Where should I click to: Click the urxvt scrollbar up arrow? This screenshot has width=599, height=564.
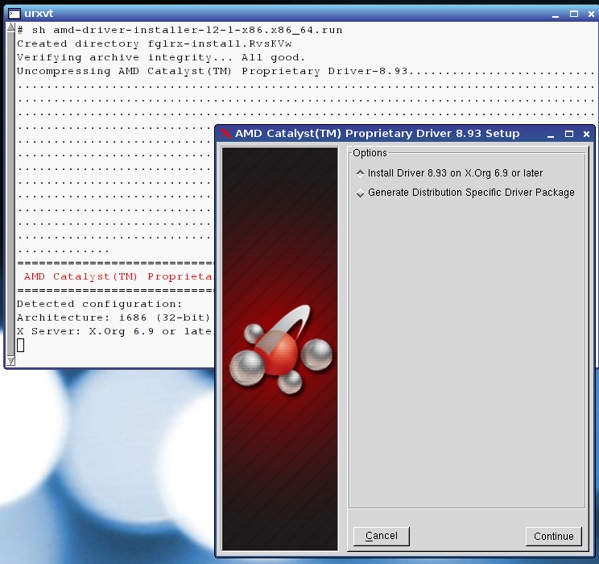(11, 27)
